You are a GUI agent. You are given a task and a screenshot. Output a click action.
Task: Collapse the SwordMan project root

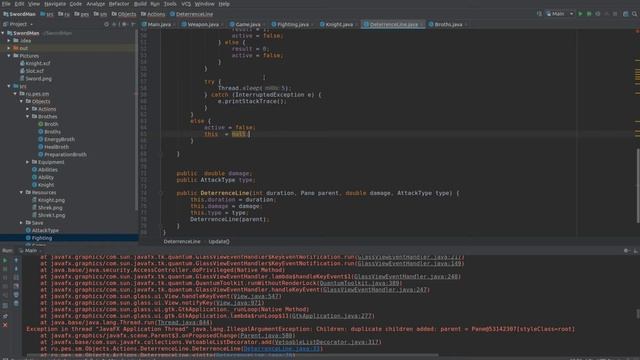coord(3,33)
